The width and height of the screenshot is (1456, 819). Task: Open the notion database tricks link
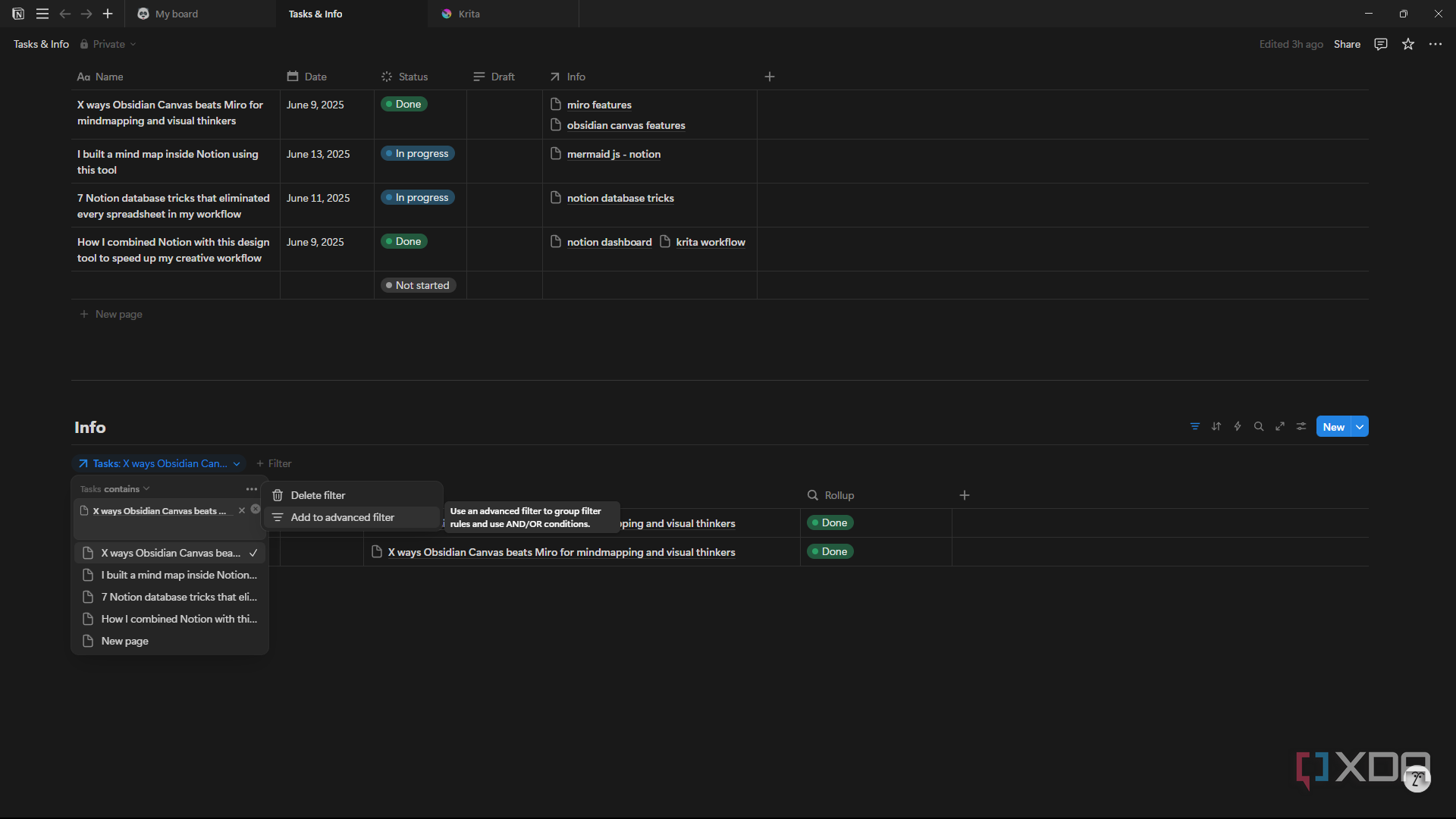coord(620,198)
